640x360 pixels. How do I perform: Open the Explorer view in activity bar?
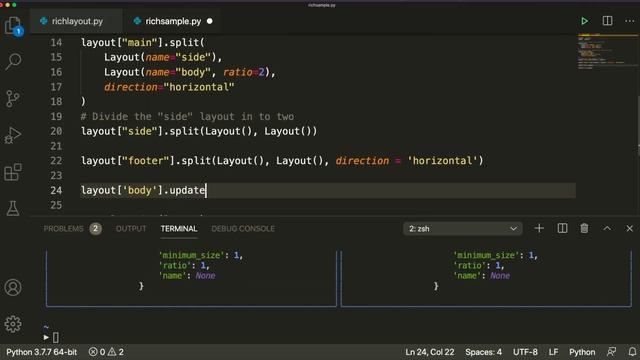13,26
